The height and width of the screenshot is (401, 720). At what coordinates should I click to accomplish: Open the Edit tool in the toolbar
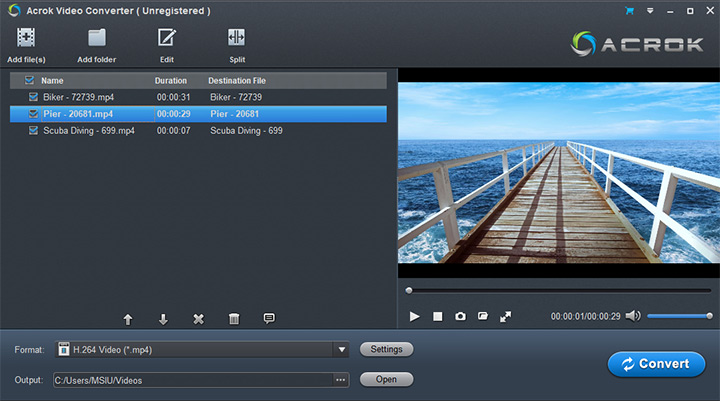(167, 39)
